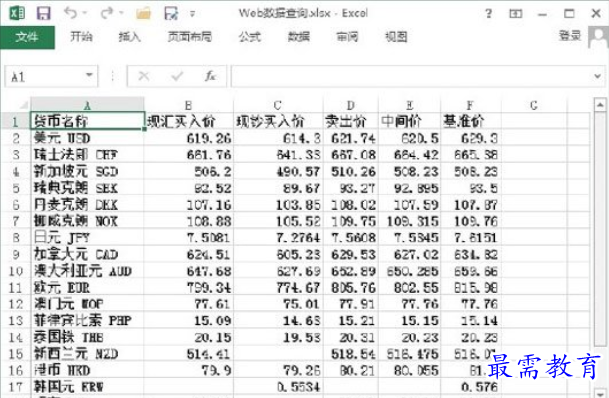609x398 pixels.
Task: Open the Quick Access Toolbar customize arrow
Action: pos(192,14)
